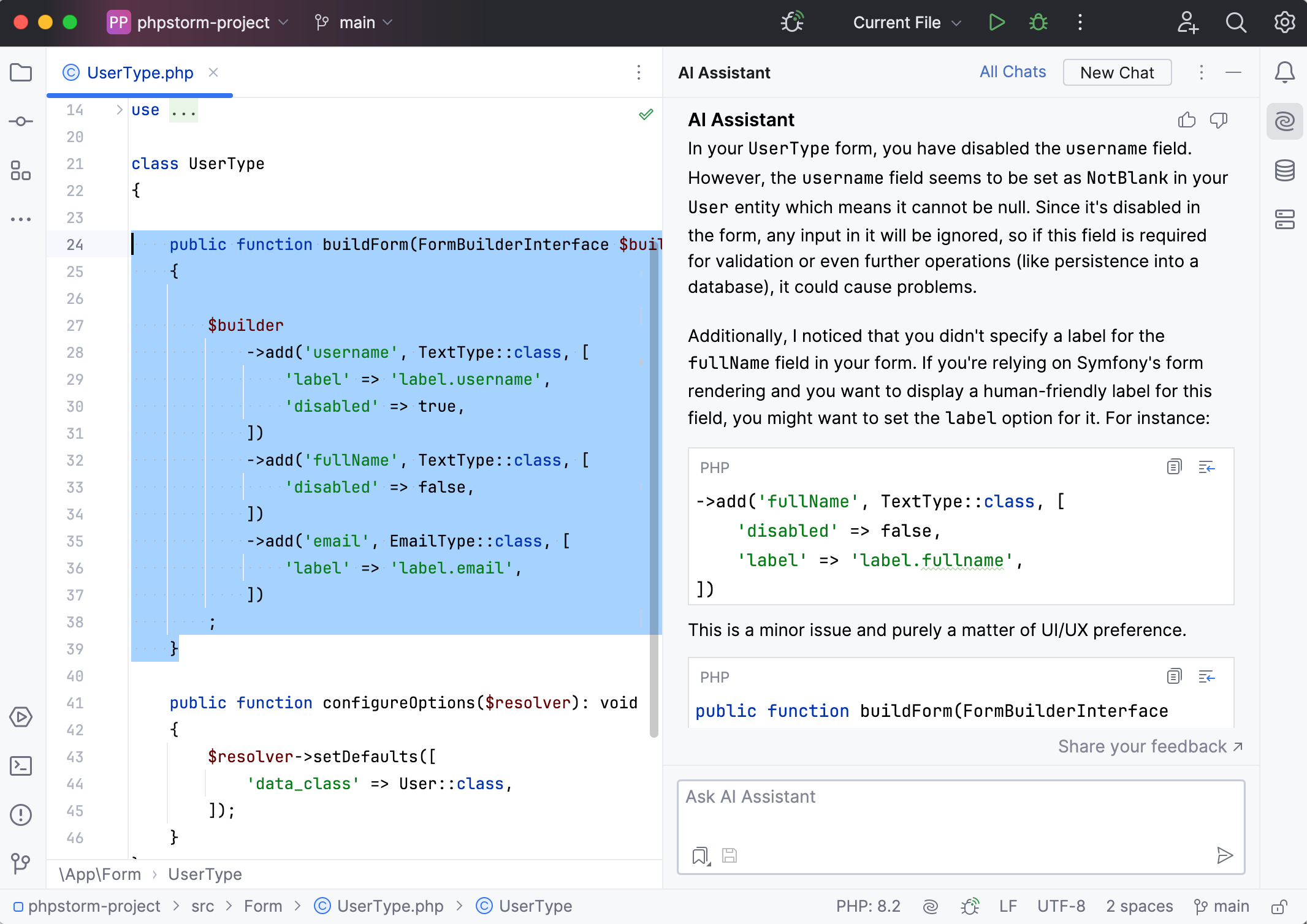
Task: Click the New Chat button
Action: 1118,71
